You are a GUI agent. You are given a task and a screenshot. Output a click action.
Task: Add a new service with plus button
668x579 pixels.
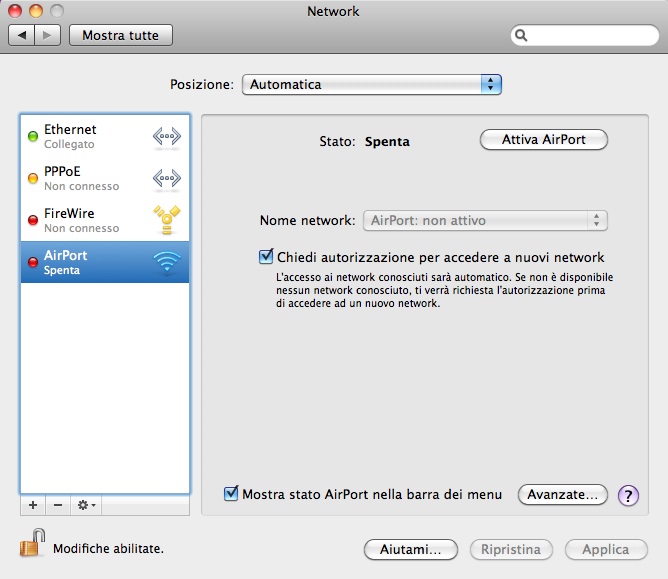click(x=33, y=505)
